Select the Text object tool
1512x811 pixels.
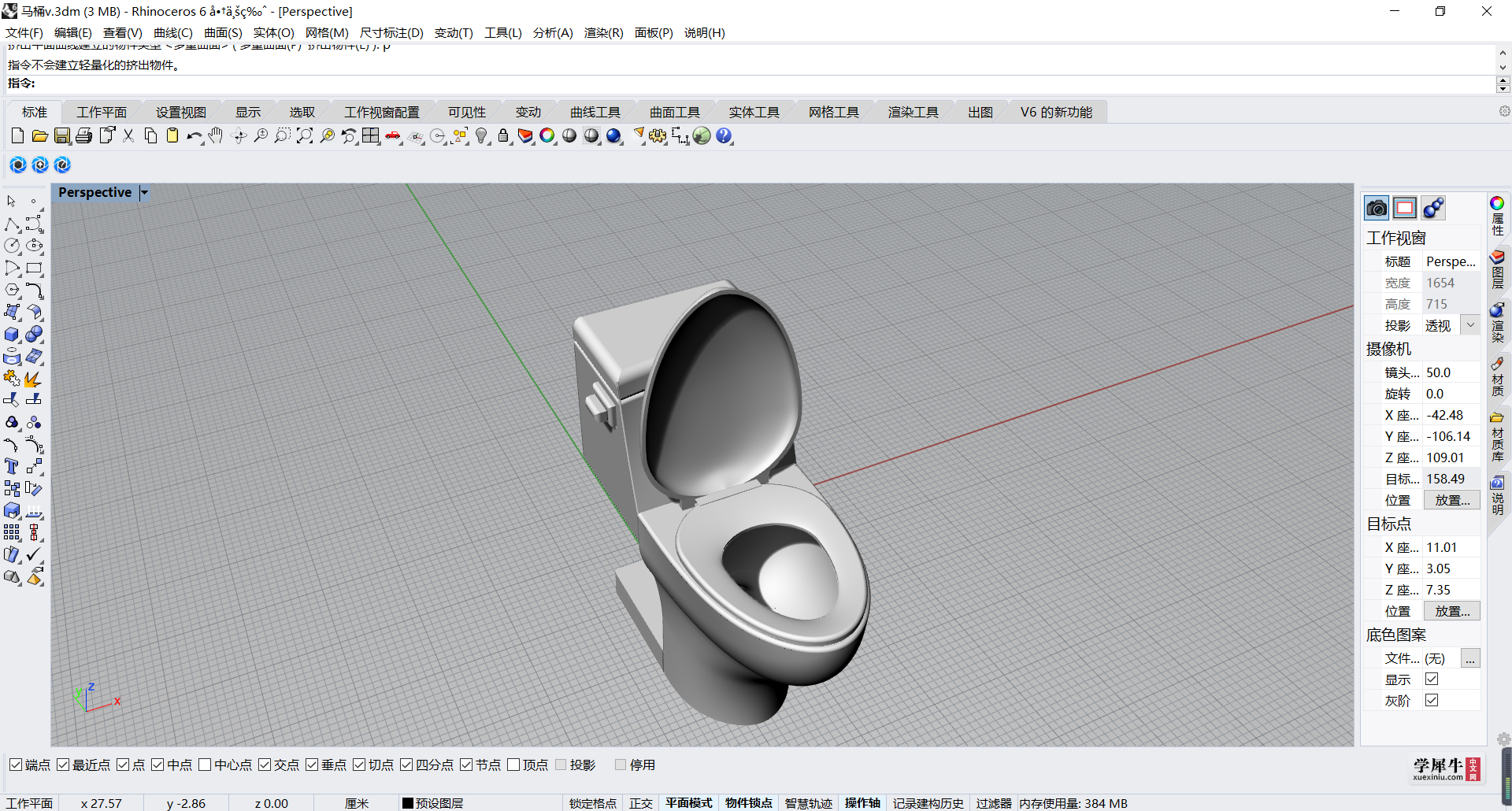12,467
